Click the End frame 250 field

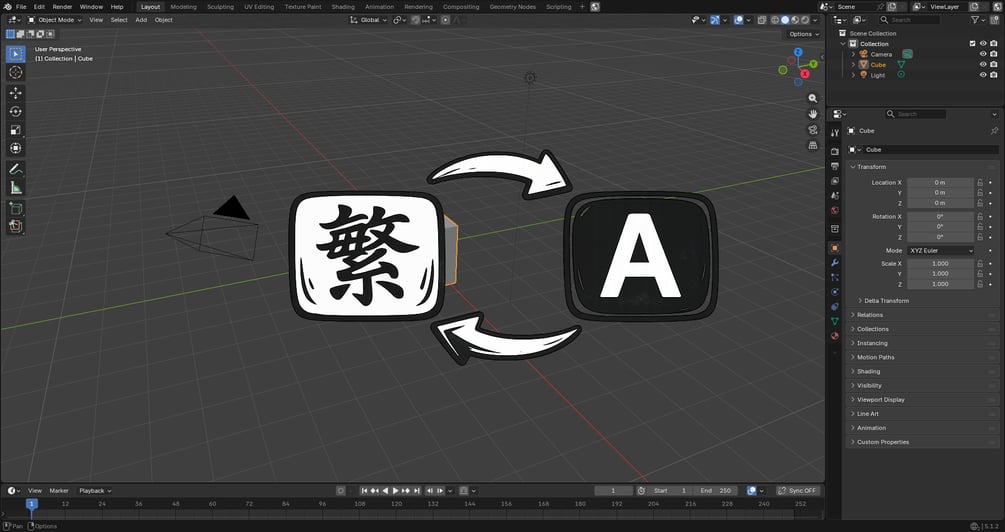715,490
